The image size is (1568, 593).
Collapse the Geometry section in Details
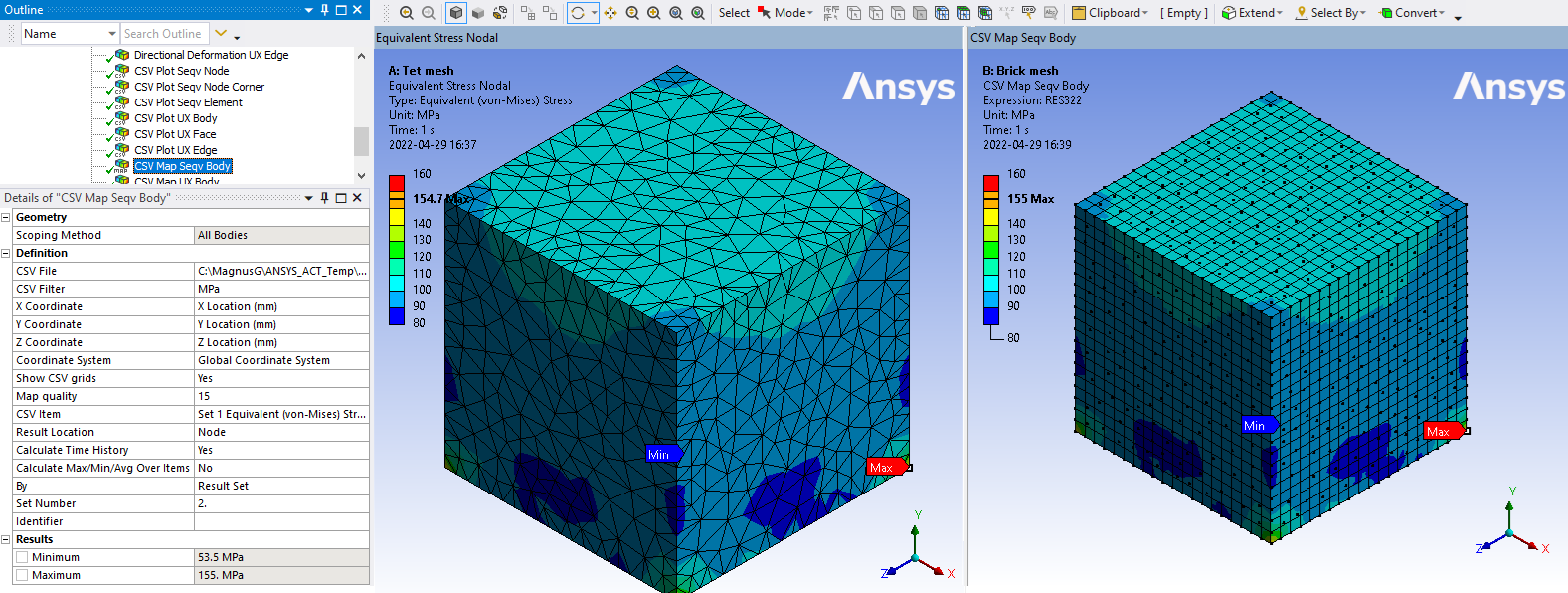pos(6,217)
